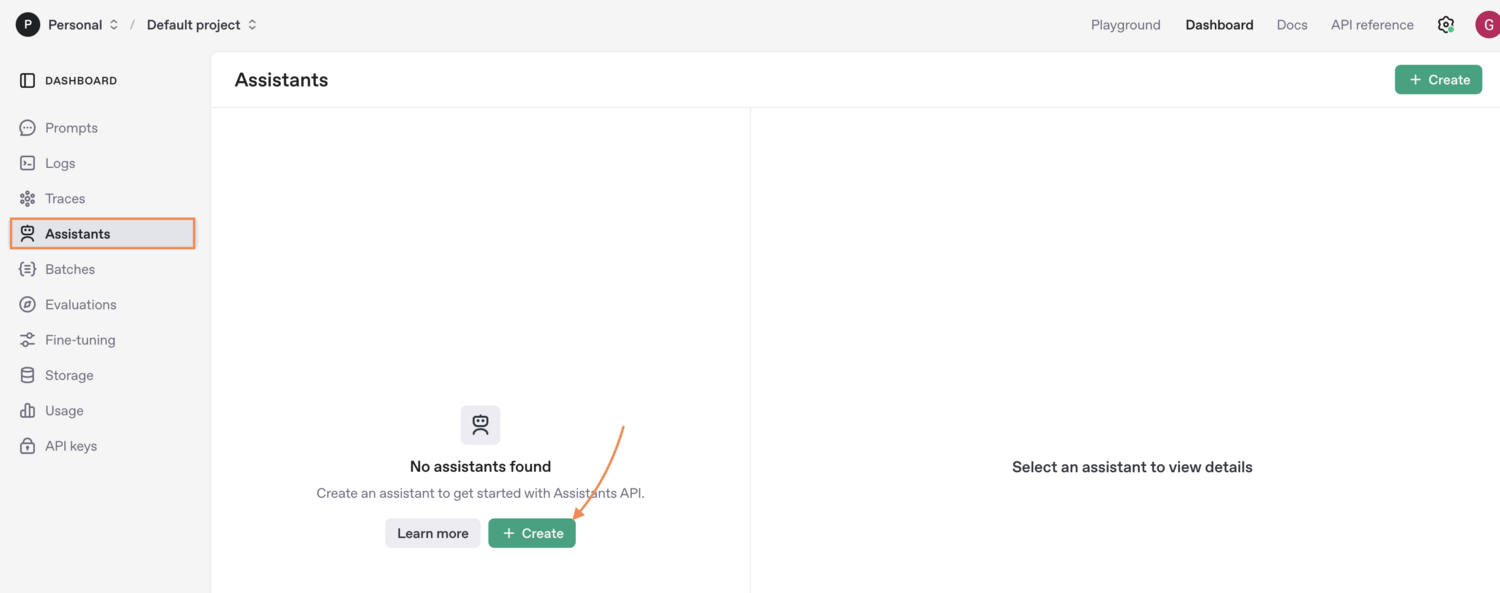Open Batches using its sidebar icon
The height and width of the screenshot is (593, 1500).
point(28,268)
